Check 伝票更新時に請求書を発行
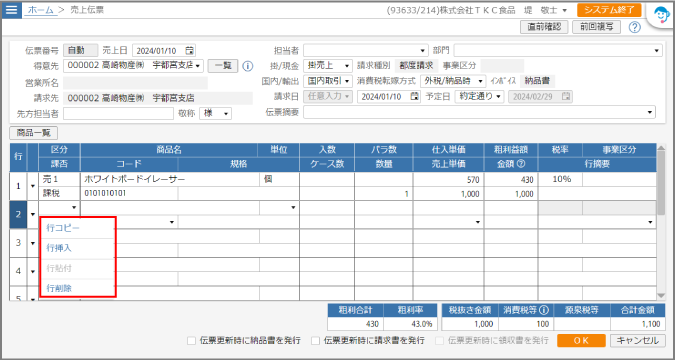 click(x=316, y=341)
